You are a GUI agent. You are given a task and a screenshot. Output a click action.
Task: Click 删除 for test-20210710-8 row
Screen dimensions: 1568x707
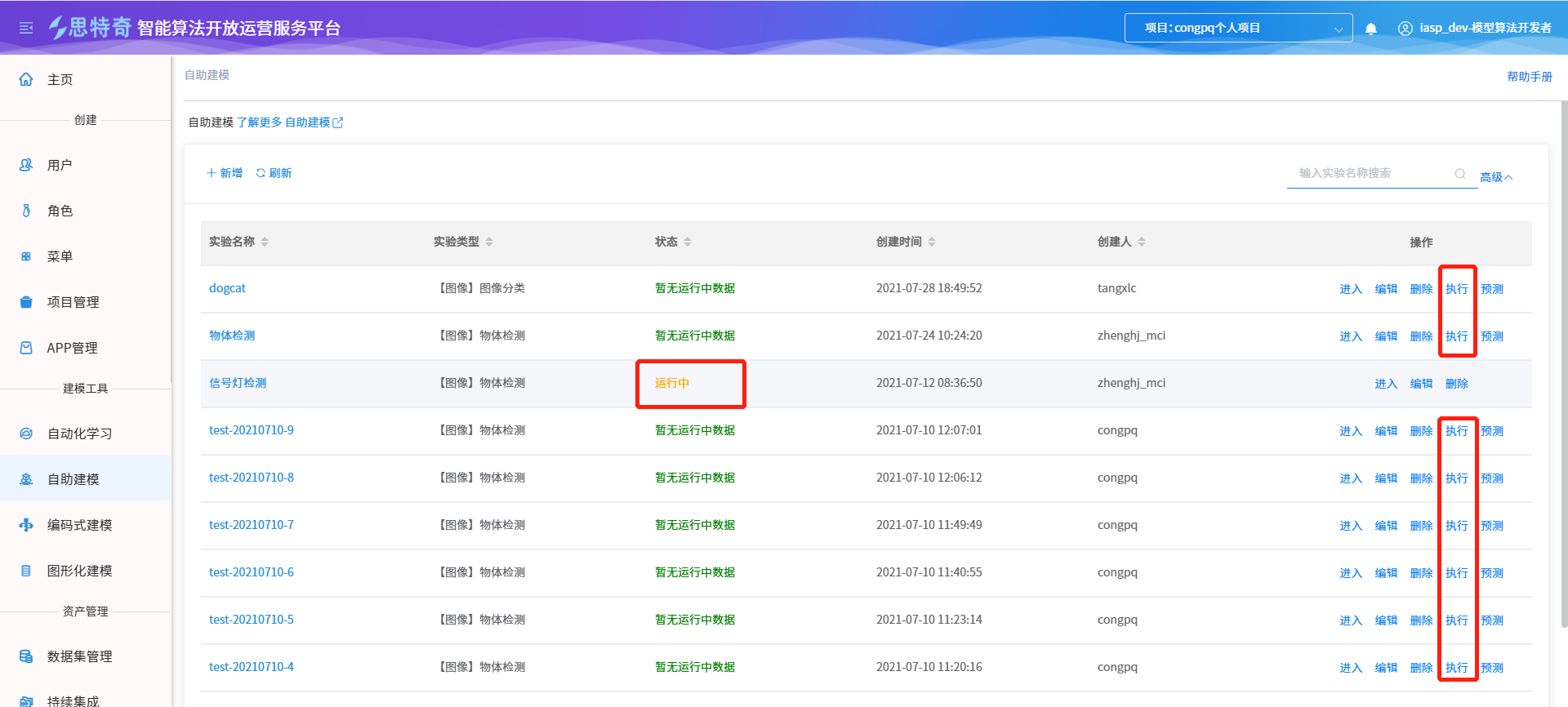point(1422,478)
